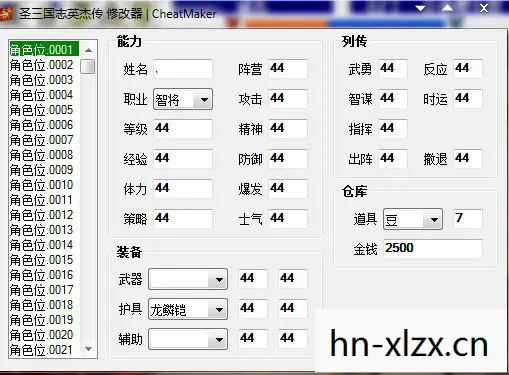Click the 时运 fortune input field
Image resolution: width=509 pixels, height=375 pixels.
pyautogui.click(x=468, y=99)
